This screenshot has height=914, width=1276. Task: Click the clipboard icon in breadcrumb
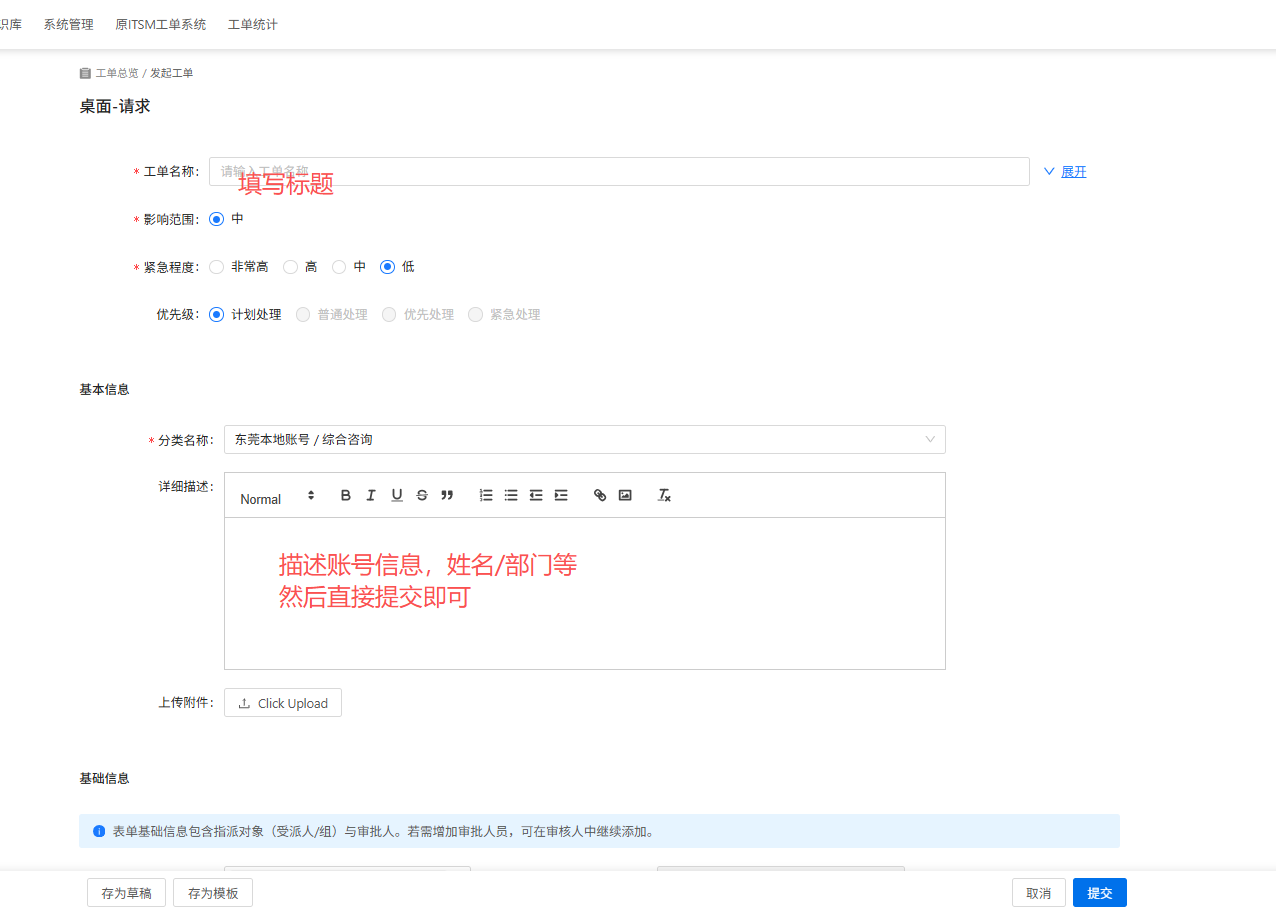coord(85,73)
